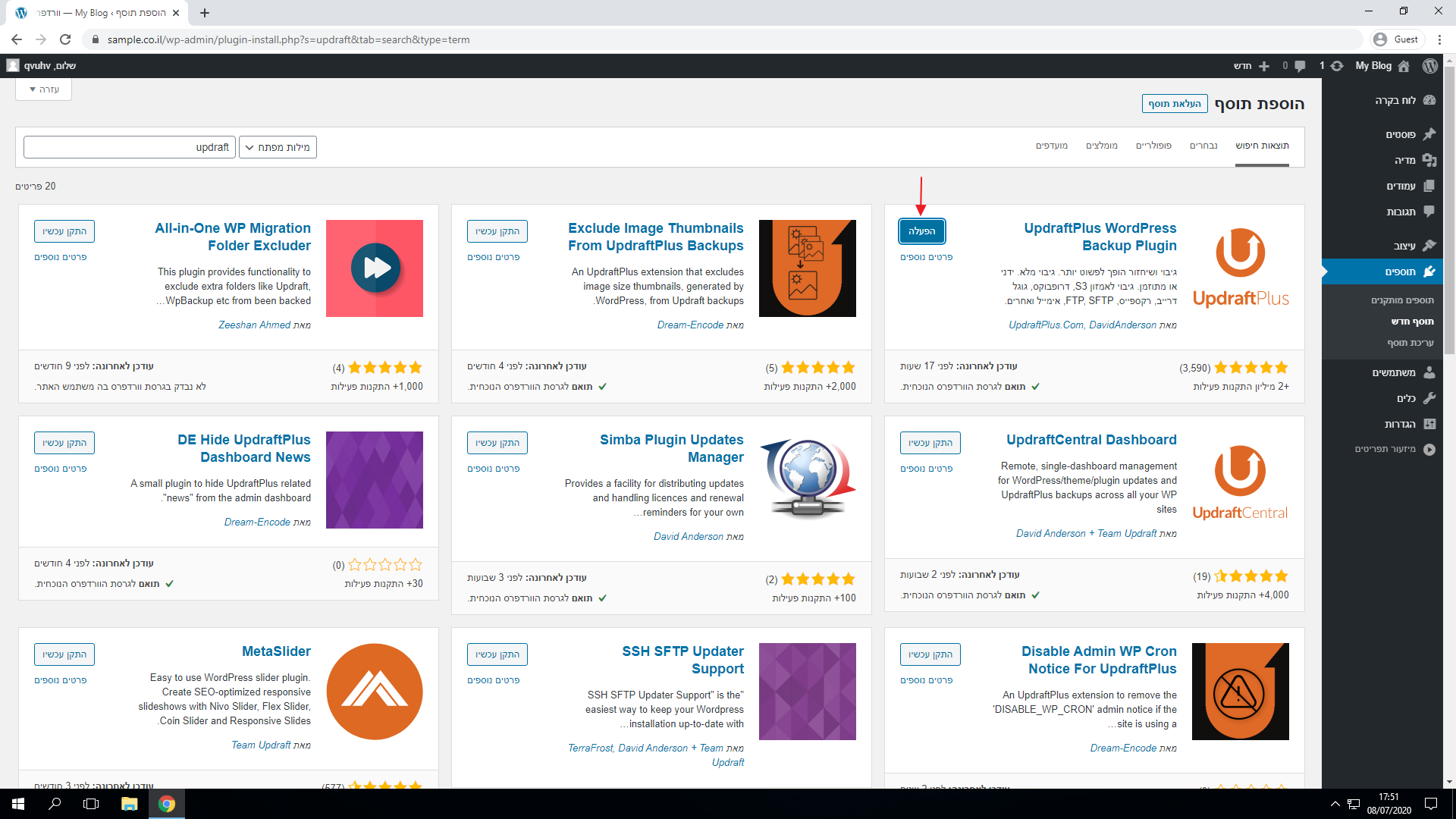Screen dimensions: 1456x819
Task: Show hidden system tray icons
Action: point(1335,804)
